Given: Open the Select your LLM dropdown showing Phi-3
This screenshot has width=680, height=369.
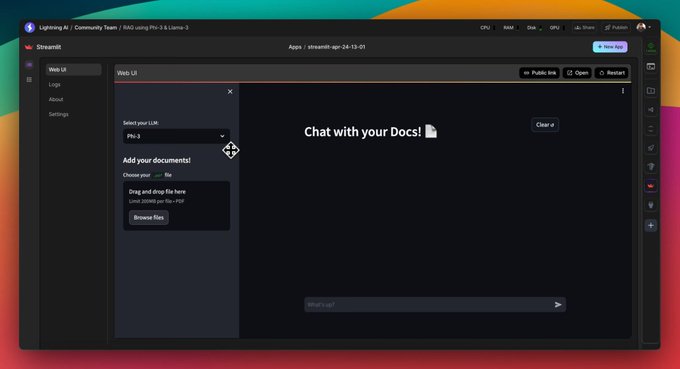Looking at the screenshot, I should [x=176, y=136].
